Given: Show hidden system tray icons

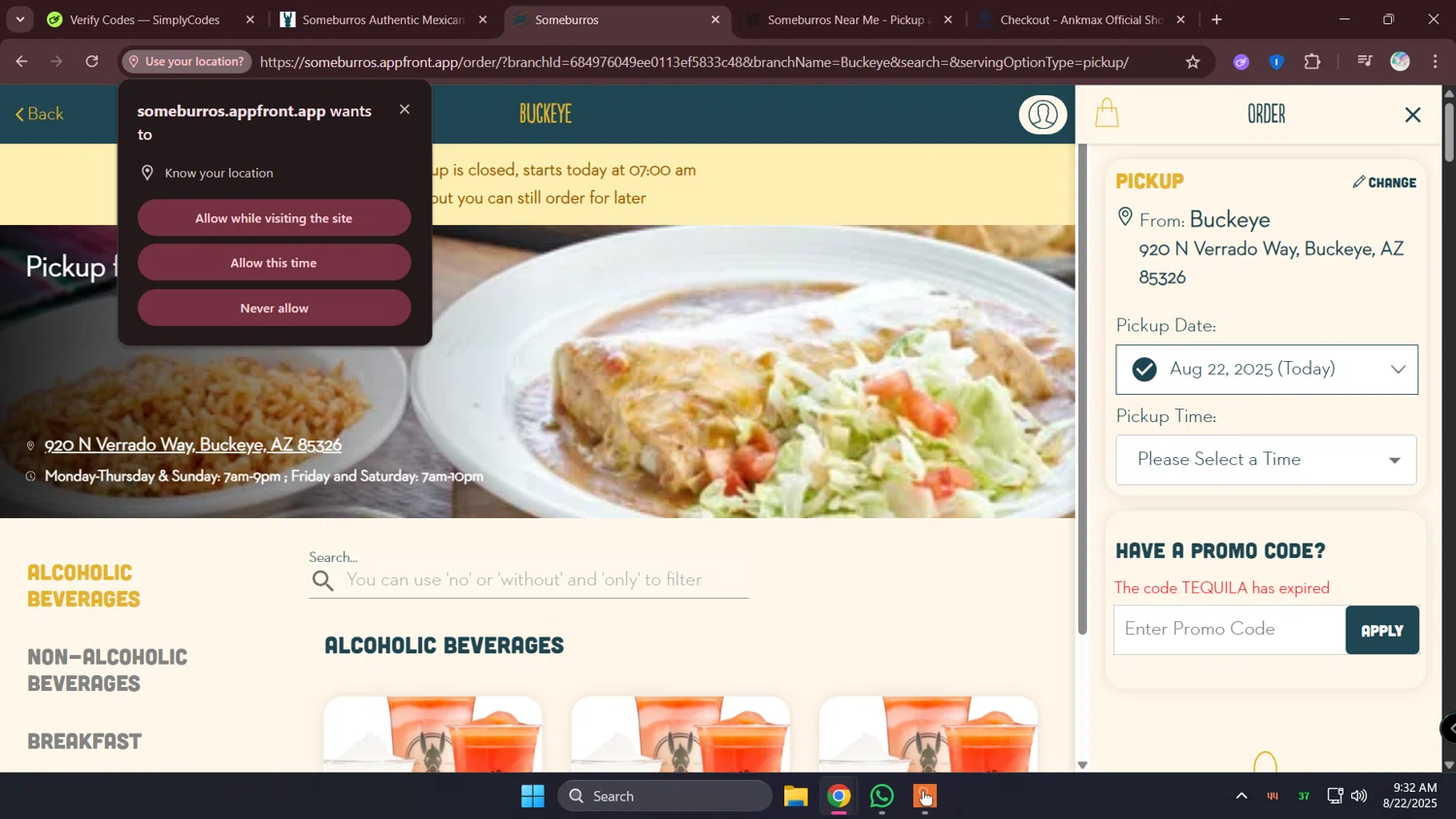Looking at the screenshot, I should [1241, 797].
